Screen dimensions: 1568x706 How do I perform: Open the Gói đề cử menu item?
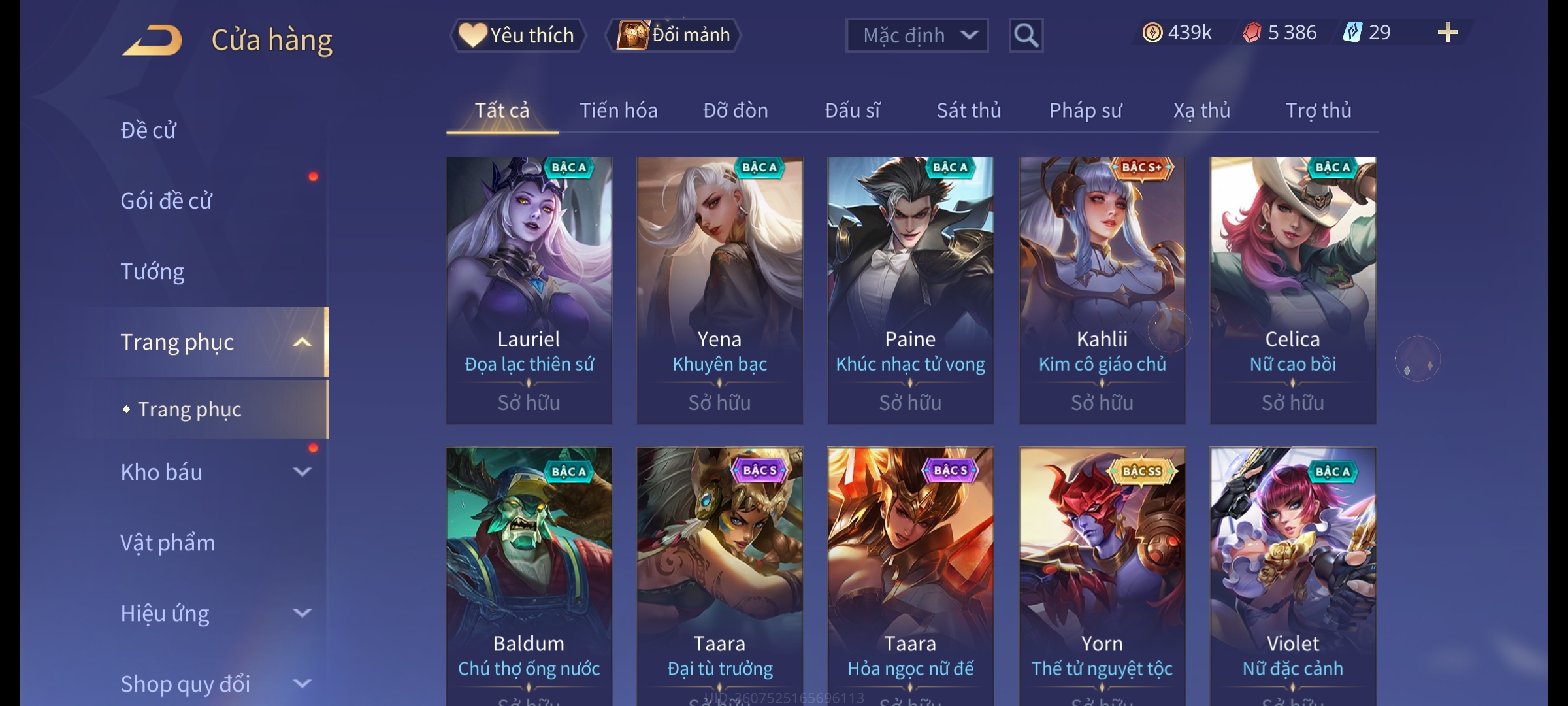[x=166, y=201]
